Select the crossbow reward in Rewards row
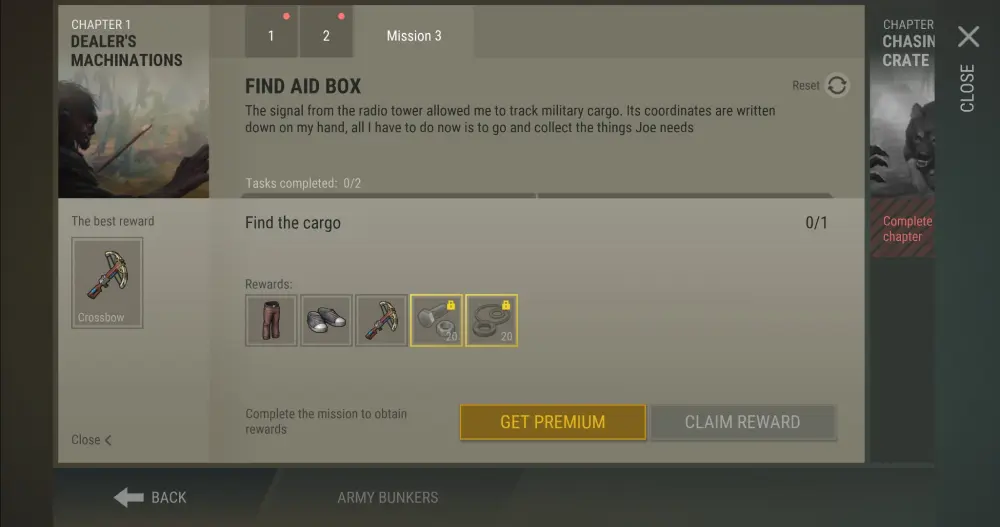 point(381,320)
